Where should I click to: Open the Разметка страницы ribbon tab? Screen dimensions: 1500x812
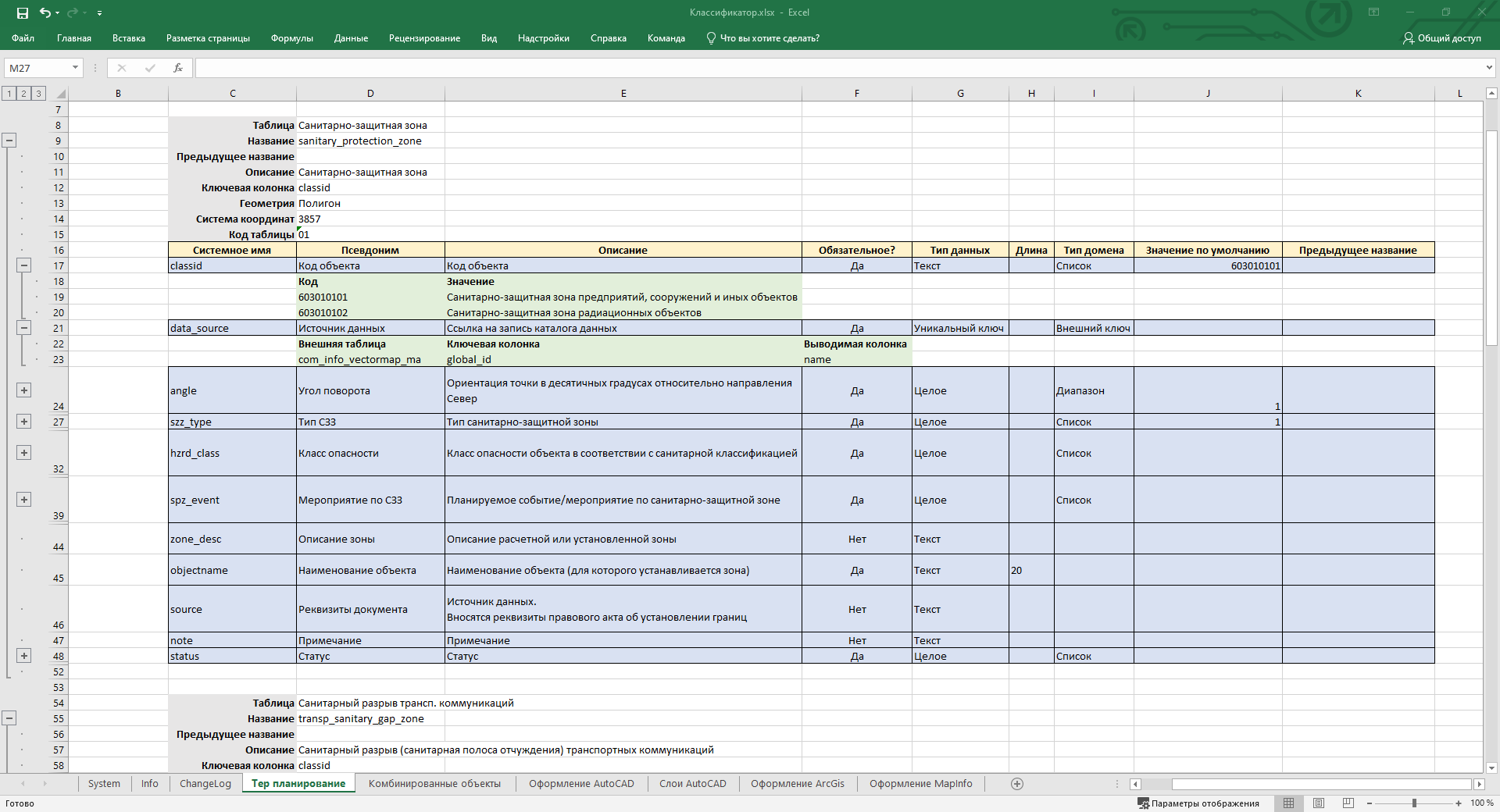[208, 38]
